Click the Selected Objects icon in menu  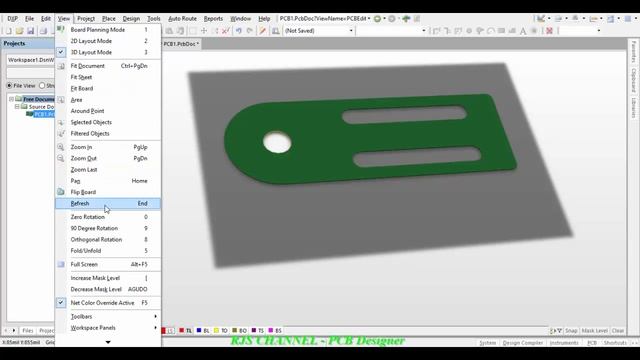pos(61,122)
